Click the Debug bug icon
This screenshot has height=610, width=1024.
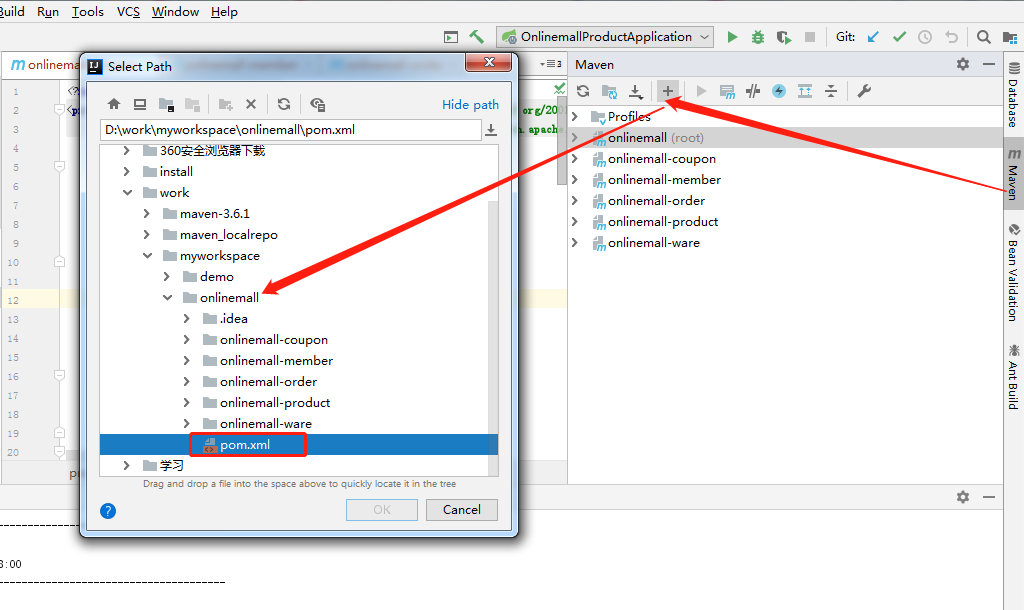click(758, 37)
